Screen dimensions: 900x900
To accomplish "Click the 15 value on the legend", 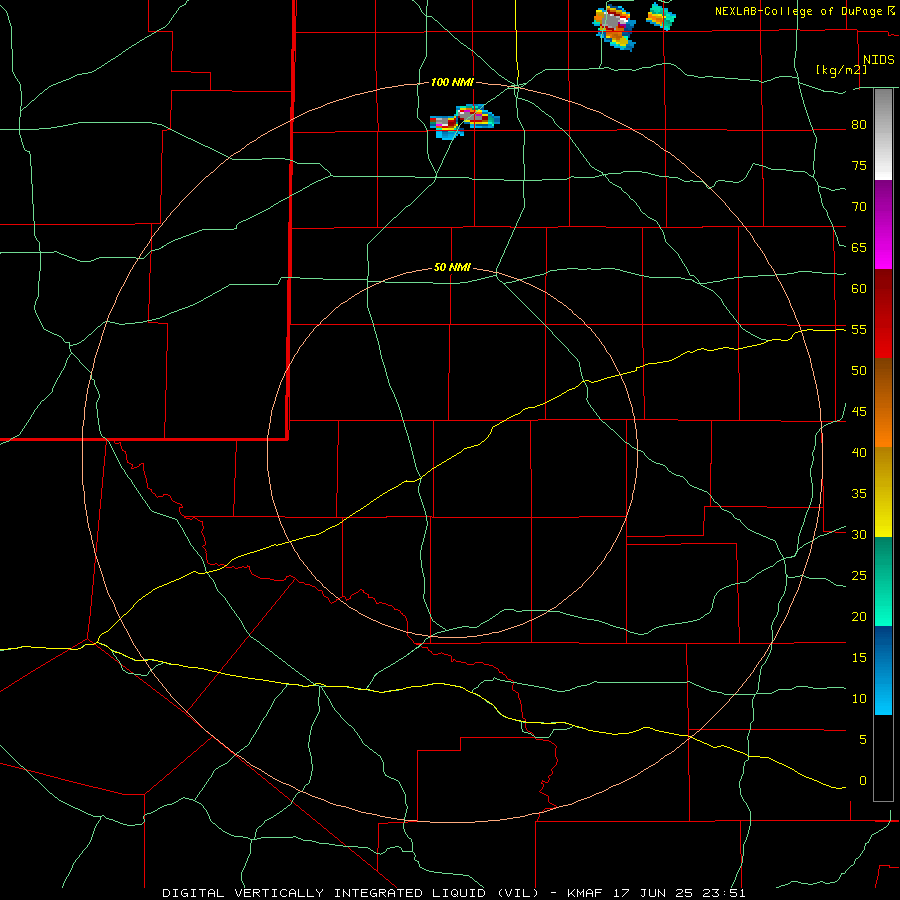I will click(x=859, y=657).
